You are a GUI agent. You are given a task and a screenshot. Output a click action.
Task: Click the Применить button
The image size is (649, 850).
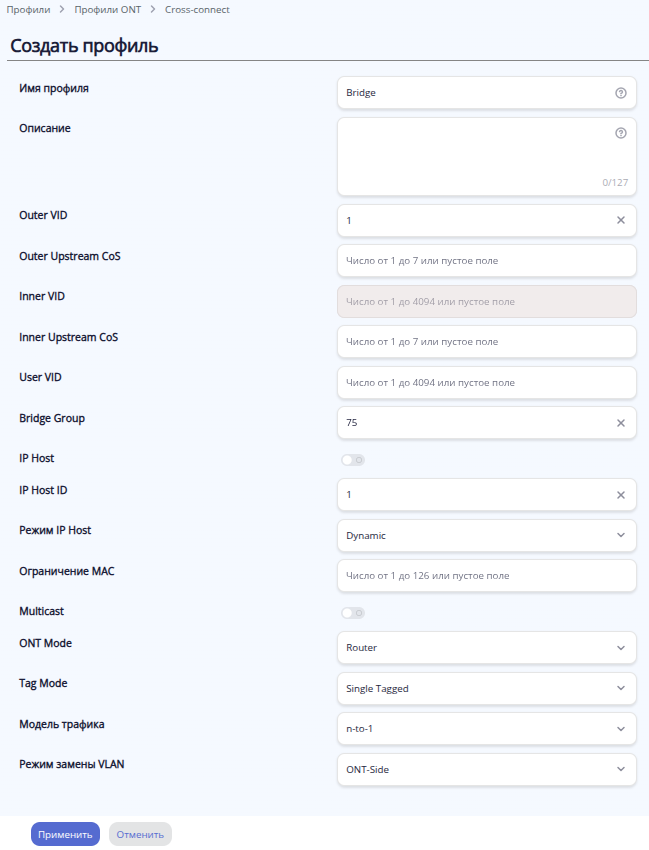tap(65, 834)
